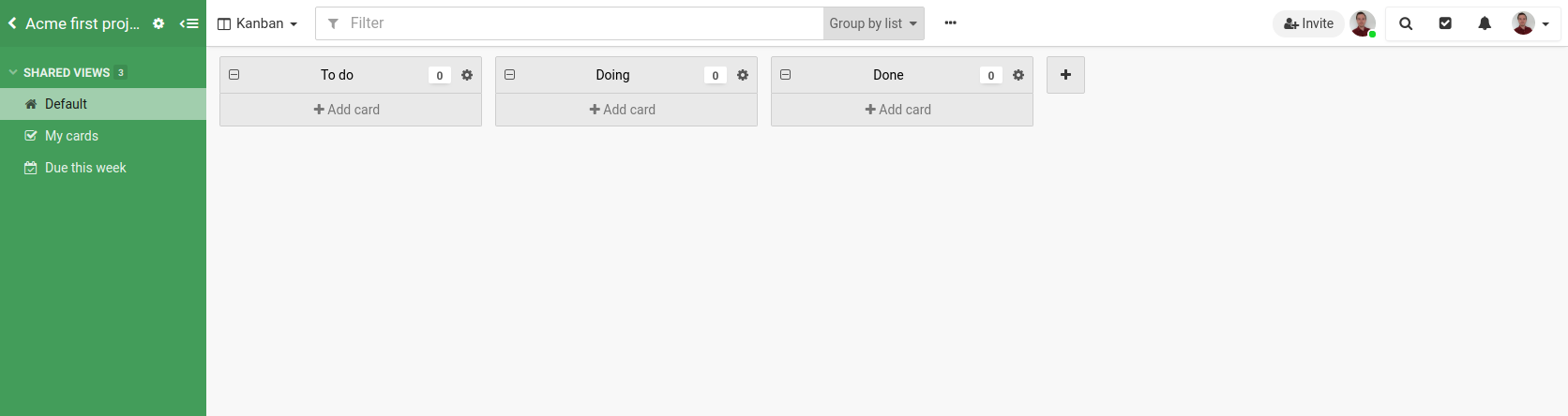Open the Kanban view dropdown

(257, 23)
